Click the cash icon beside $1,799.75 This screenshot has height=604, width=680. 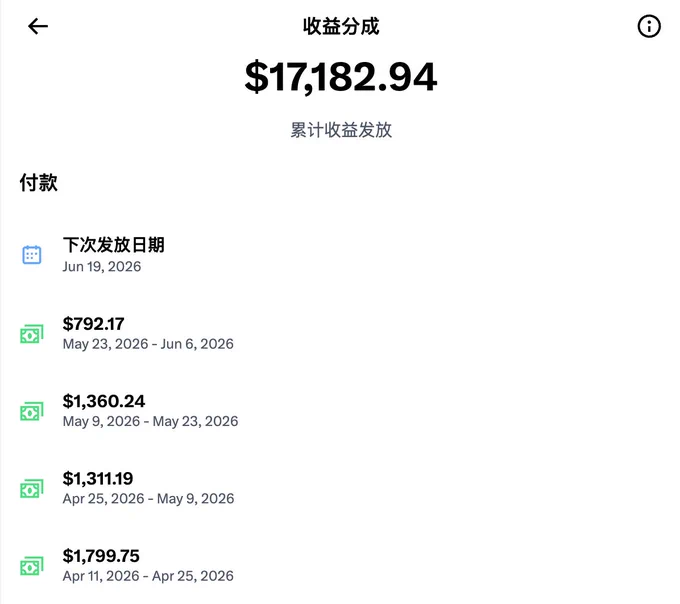pos(32,566)
